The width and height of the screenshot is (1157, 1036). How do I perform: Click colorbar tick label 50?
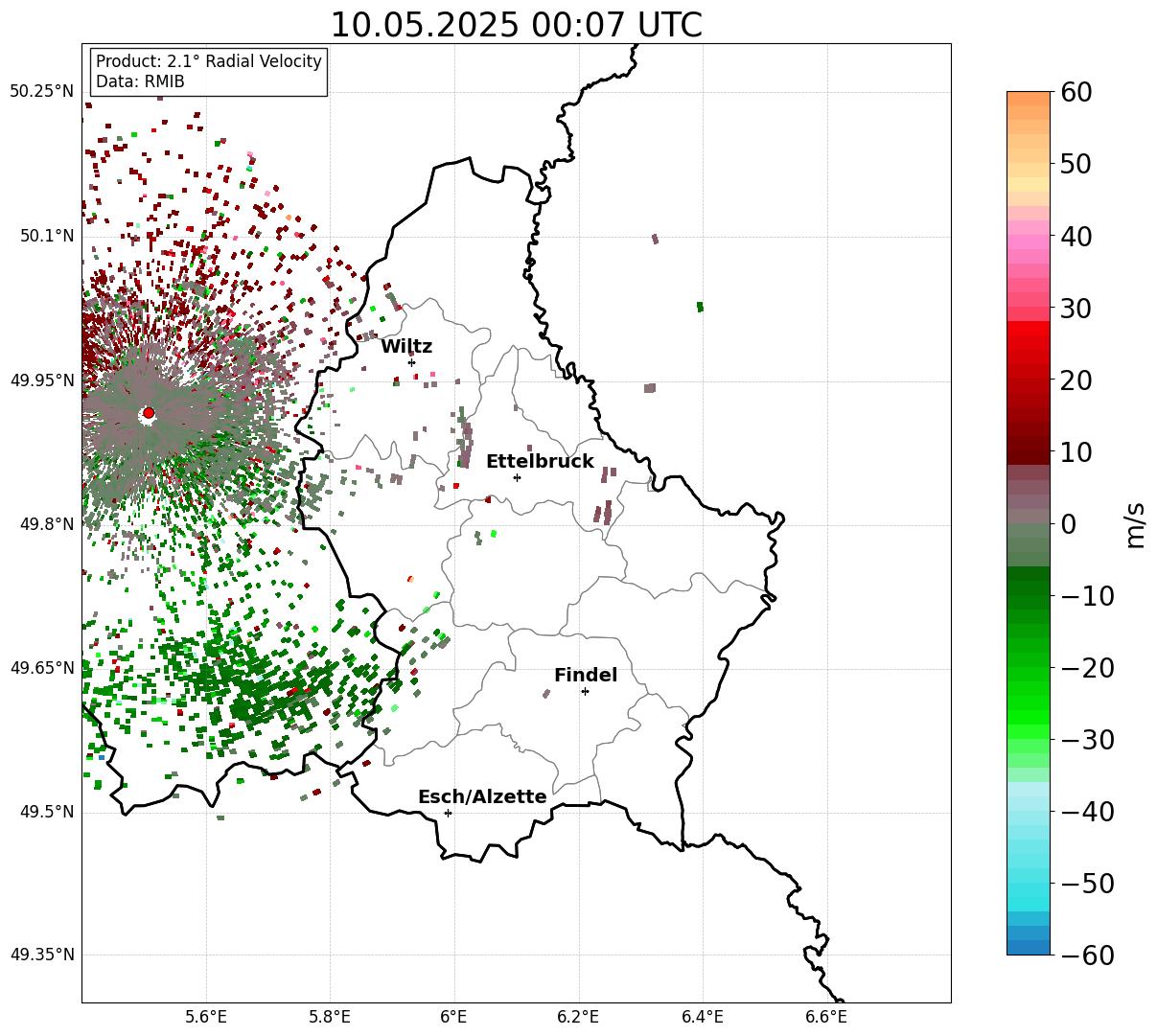coord(1076,164)
